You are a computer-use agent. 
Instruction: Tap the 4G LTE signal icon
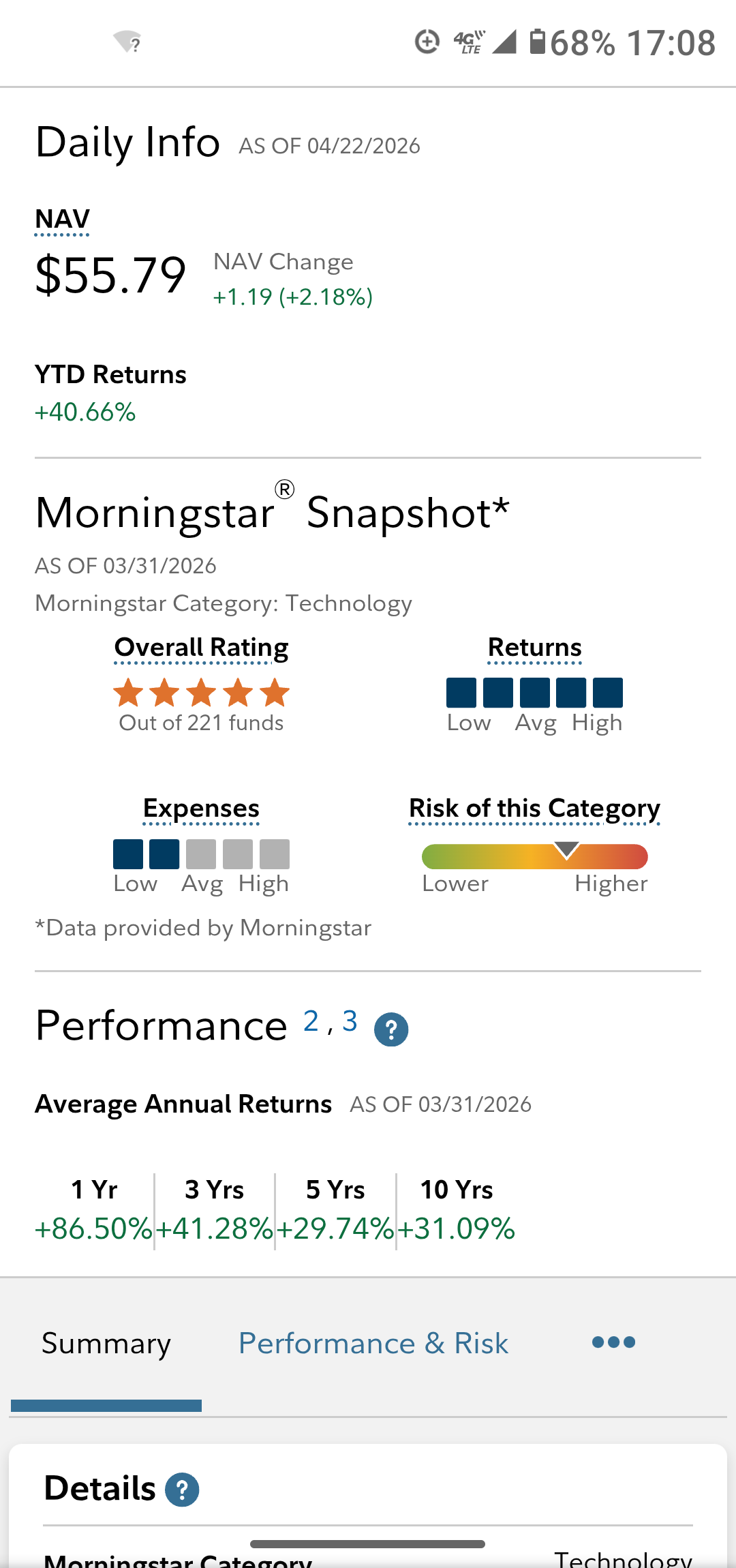click(x=470, y=42)
